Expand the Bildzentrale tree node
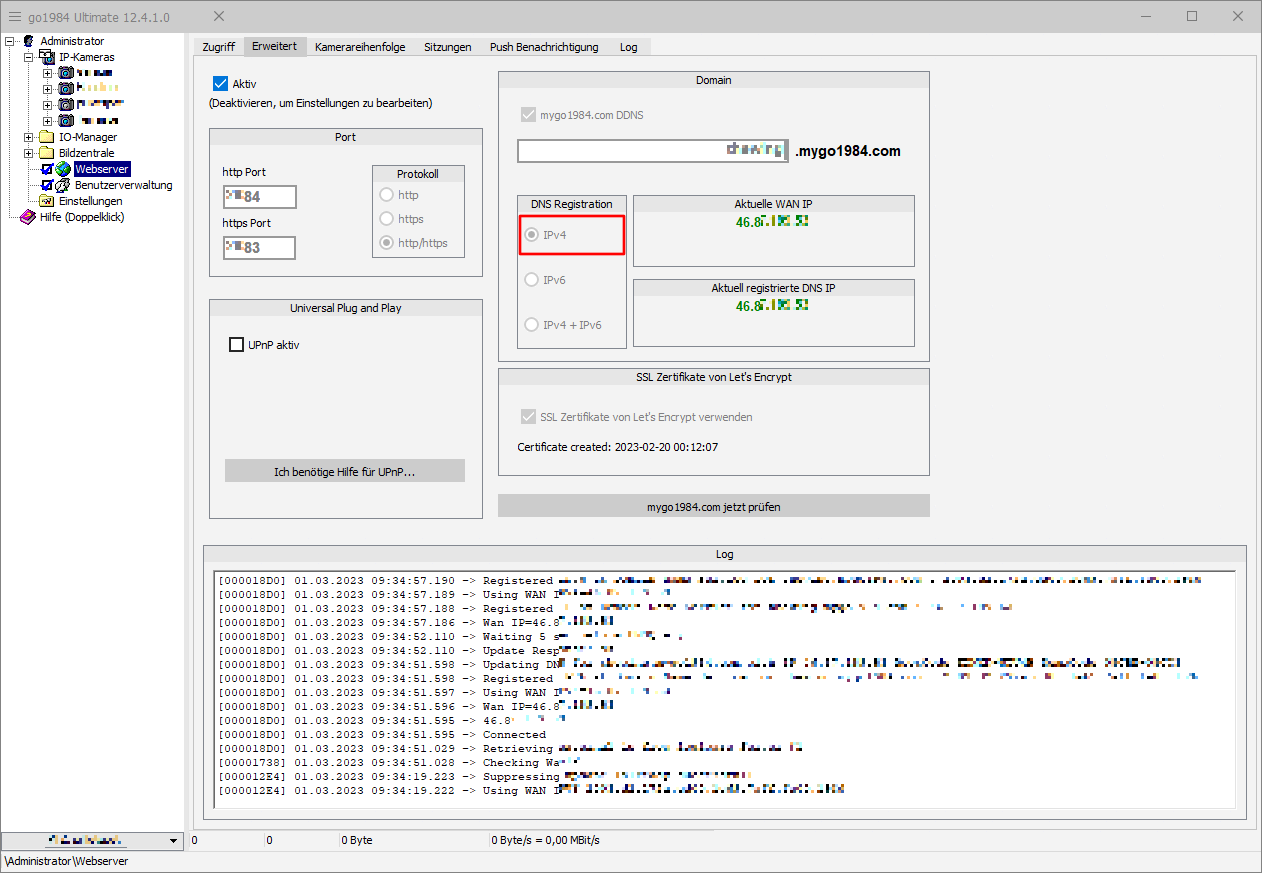 click(29, 153)
